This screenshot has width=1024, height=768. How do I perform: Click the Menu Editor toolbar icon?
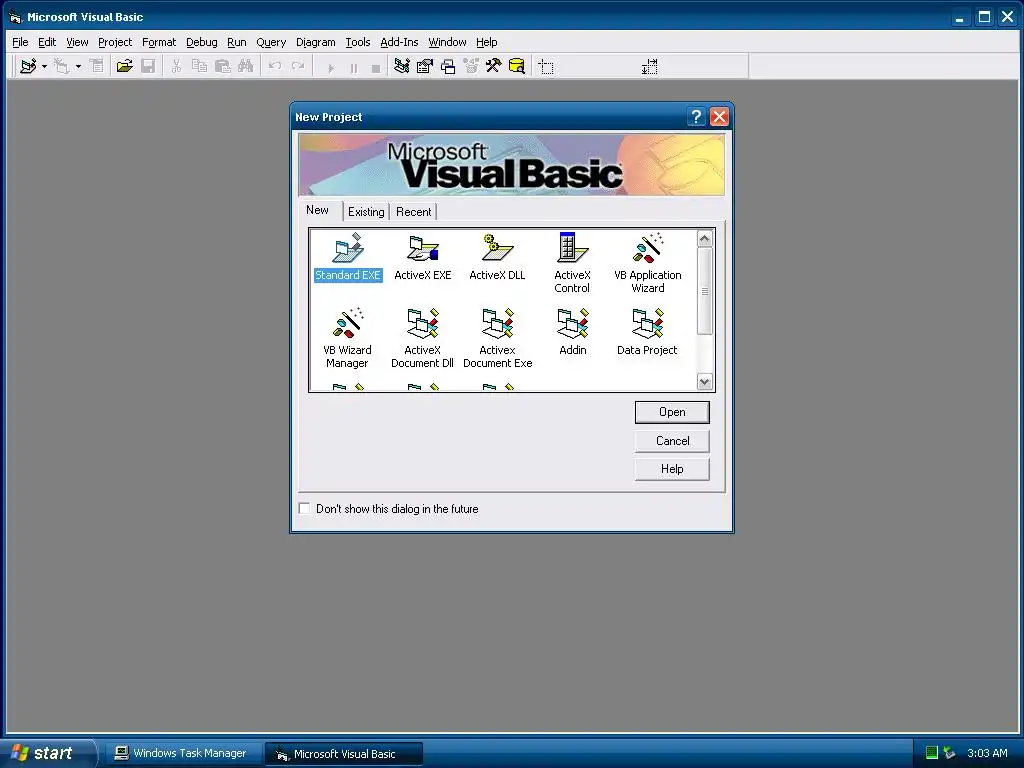point(97,66)
